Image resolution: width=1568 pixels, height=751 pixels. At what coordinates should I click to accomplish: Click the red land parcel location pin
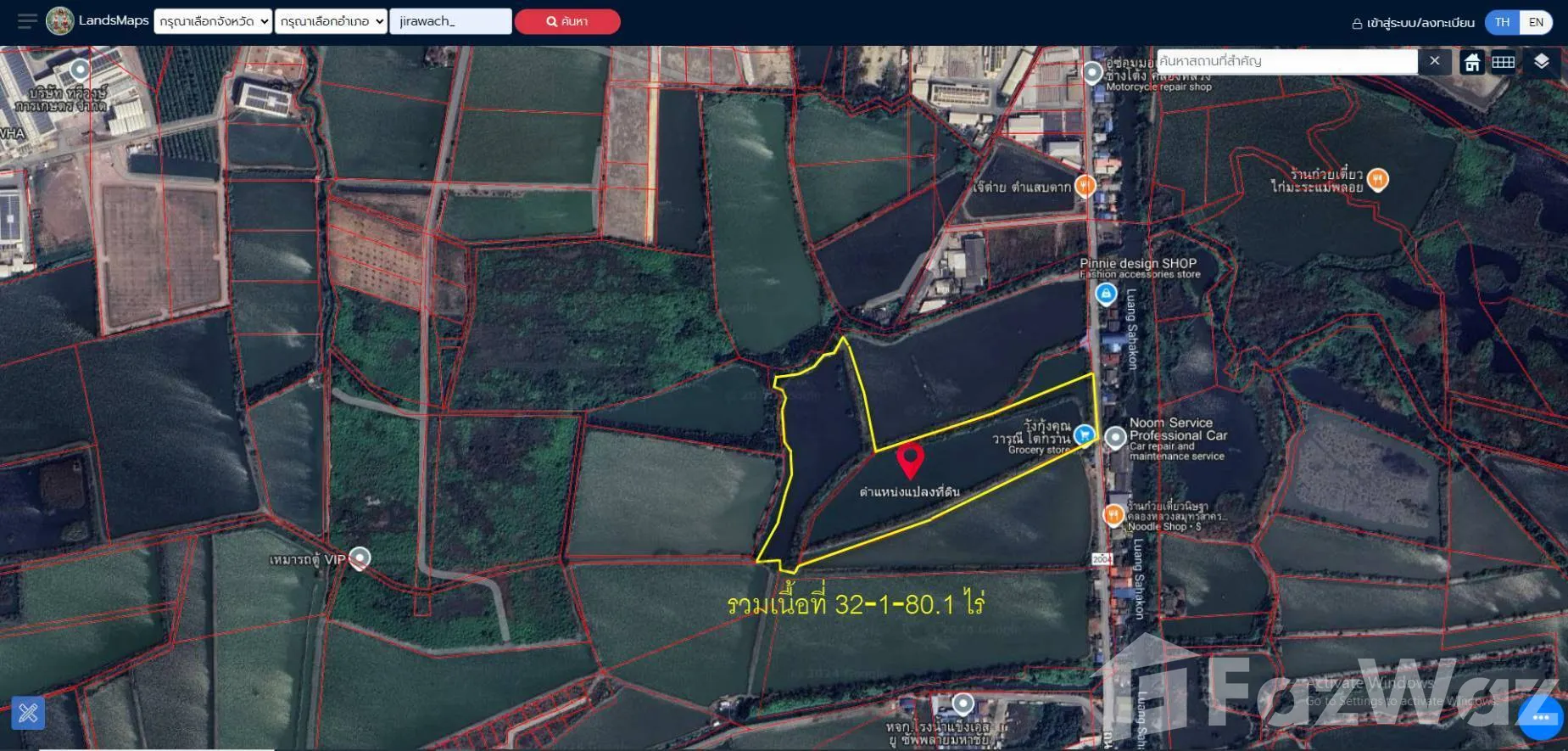point(910,460)
